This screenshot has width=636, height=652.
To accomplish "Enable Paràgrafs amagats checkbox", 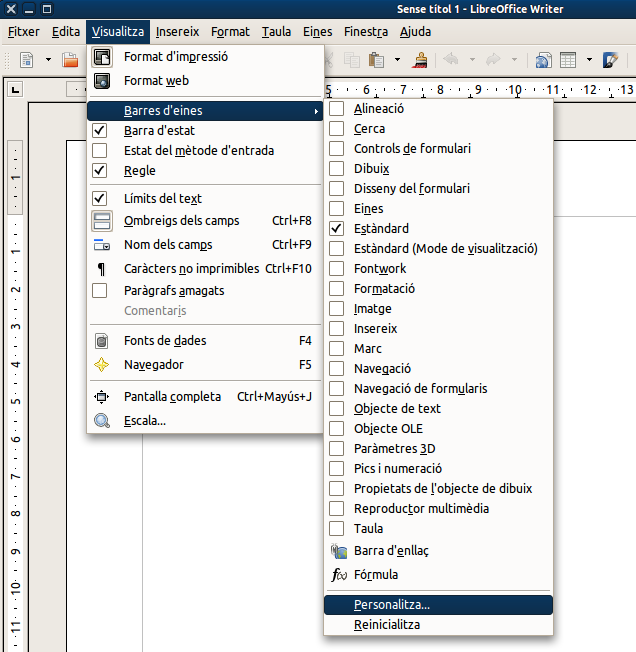I will (100, 291).
